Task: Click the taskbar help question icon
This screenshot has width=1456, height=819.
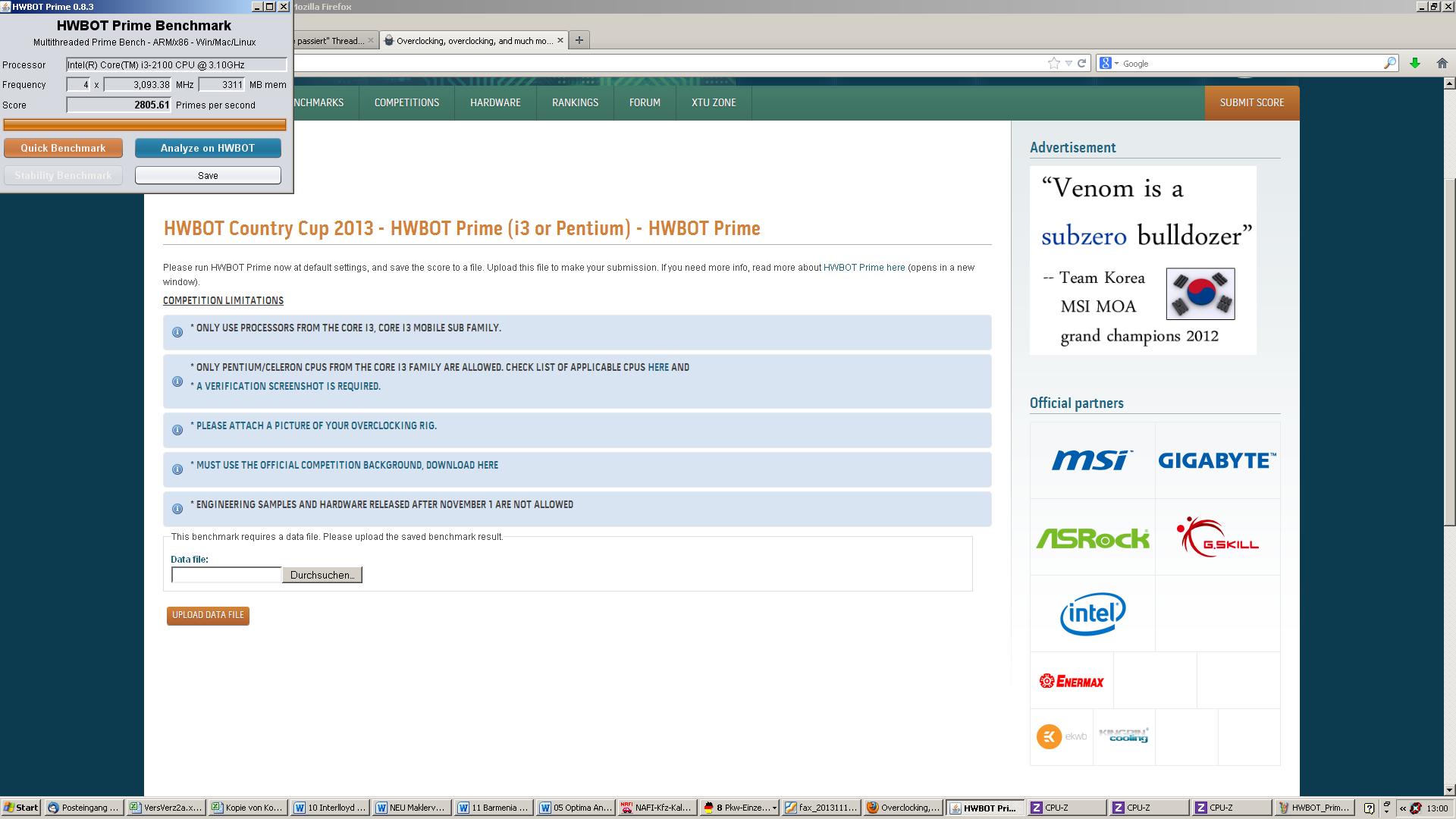Action: click(1369, 808)
